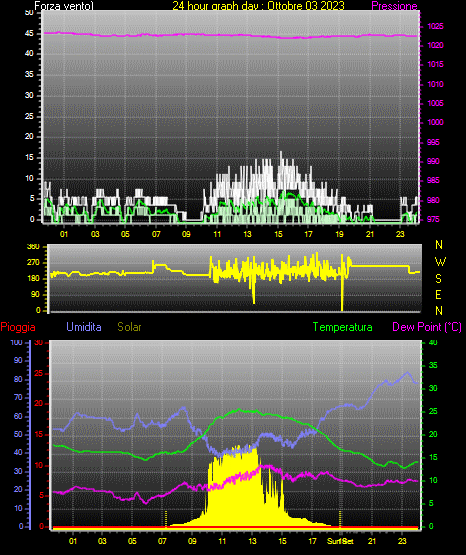The width and height of the screenshot is (466, 555).
Task: Click the green 'Temperatura' legend label
Action: (x=343, y=327)
